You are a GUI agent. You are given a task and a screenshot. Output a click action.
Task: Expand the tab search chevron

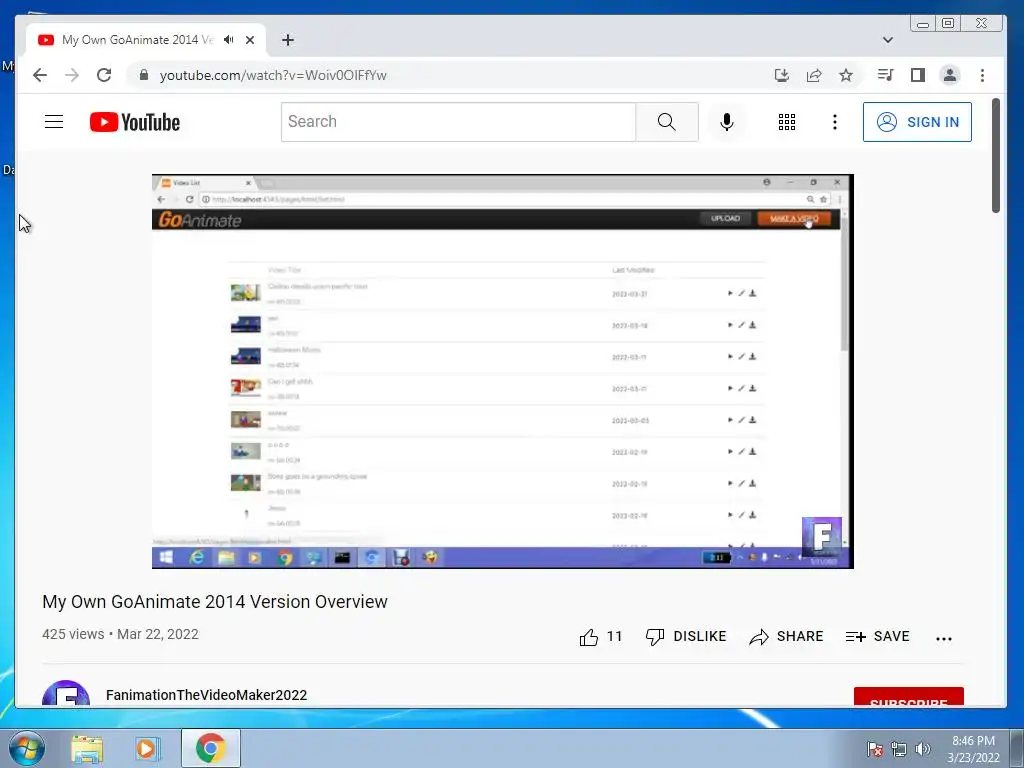pyautogui.click(x=888, y=40)
